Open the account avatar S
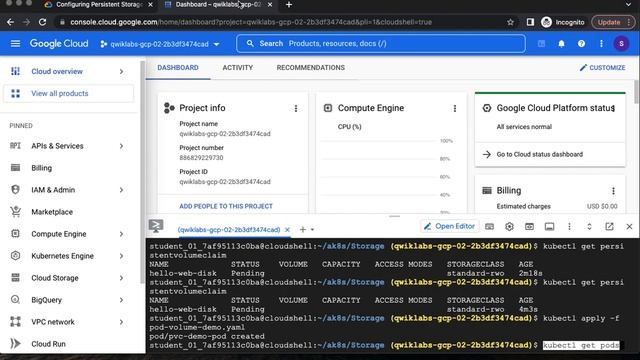Viewport: 640px width, 360px height. (x=621, y=44)
